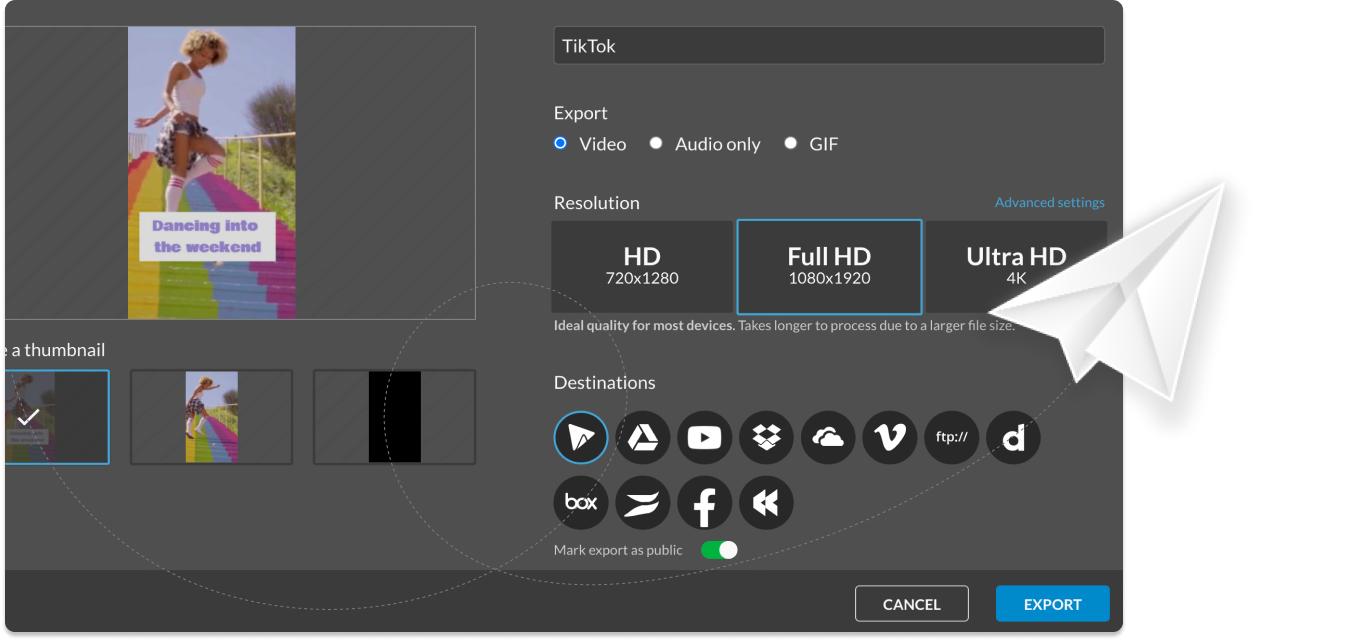Click the K-shaped destination icon after Facebook
The height and width of the screenshot is (640, 1348).
[x=767, y=503]
